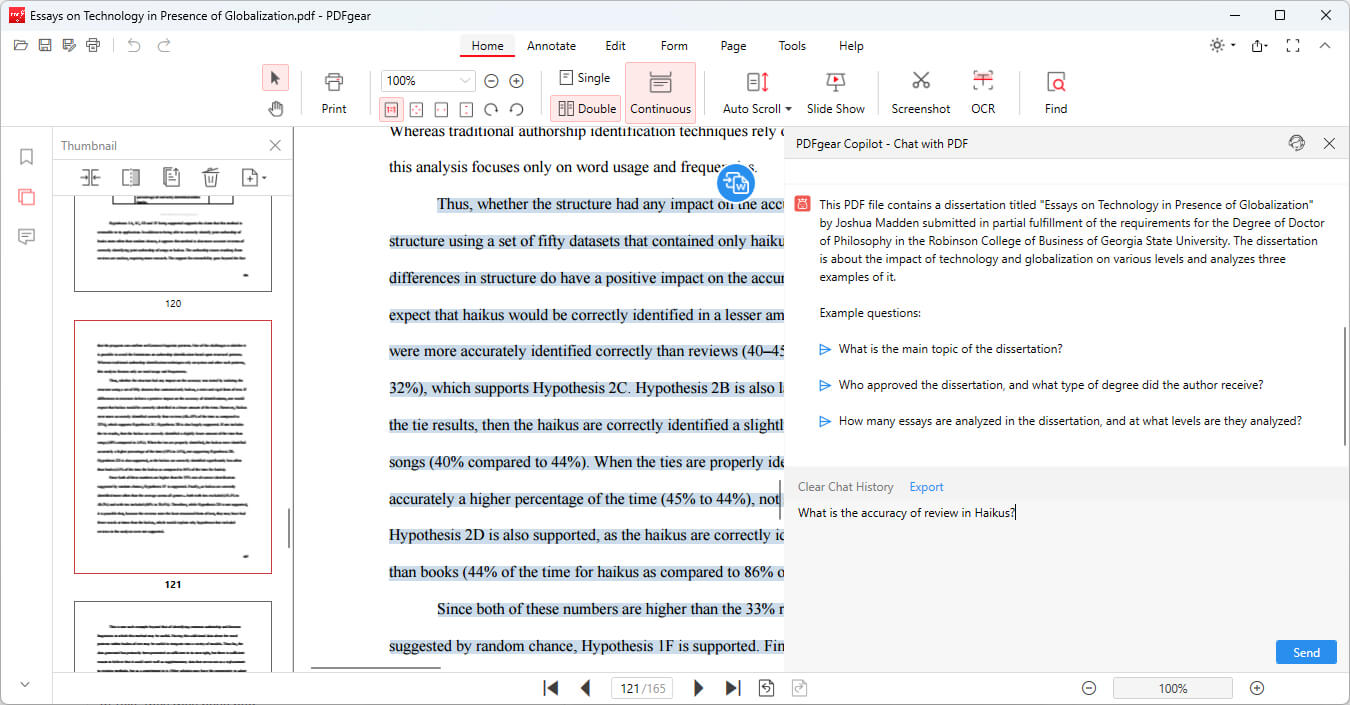Select the page 121 thumbnail
The width and height of the screenshot is (1350, 705).
tap(173, 447)
